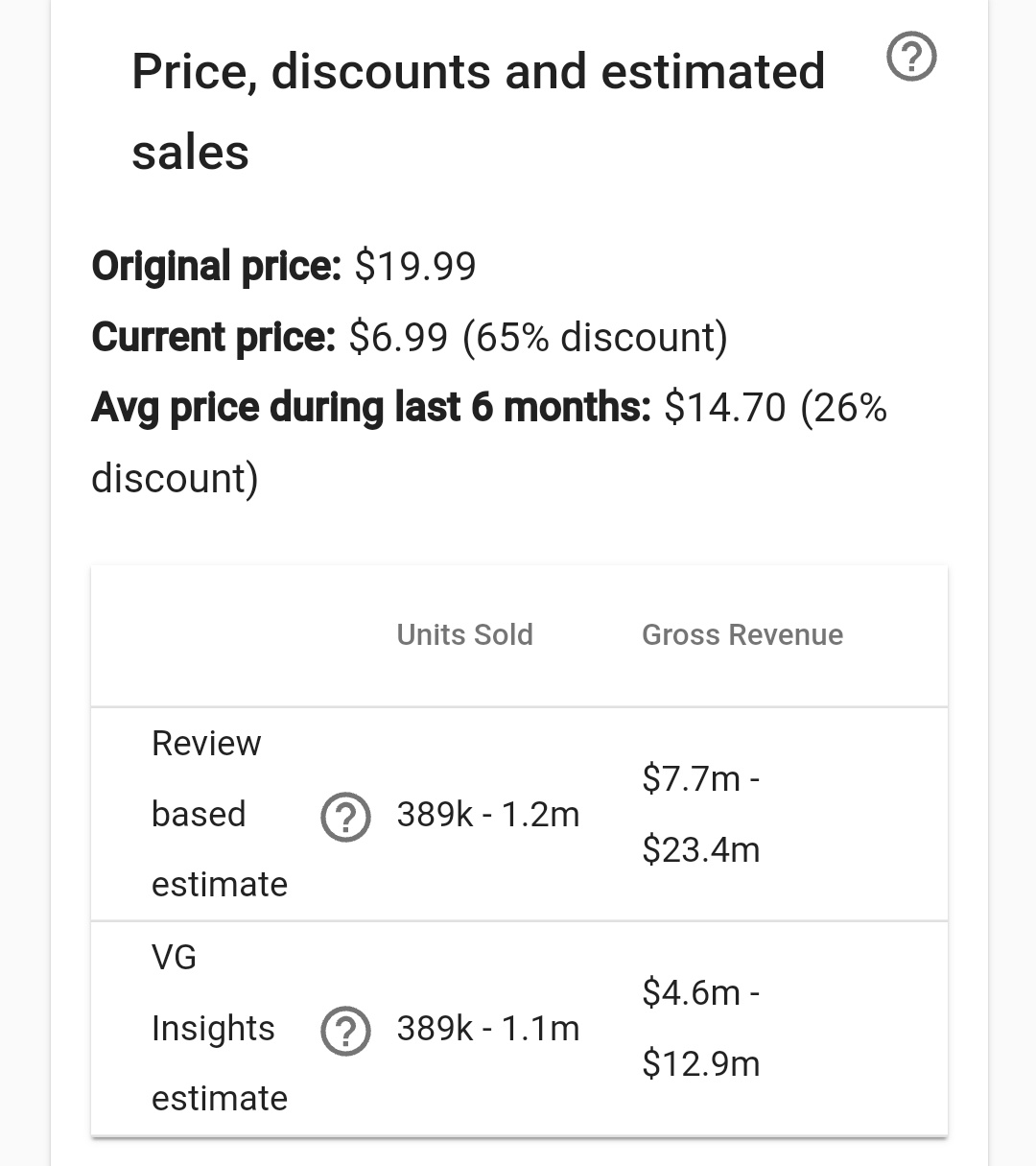Select the 389k - 1.2m units value
This screenshot has height=1166, width=1036.
pyautogui.click(x=488, y=815)
